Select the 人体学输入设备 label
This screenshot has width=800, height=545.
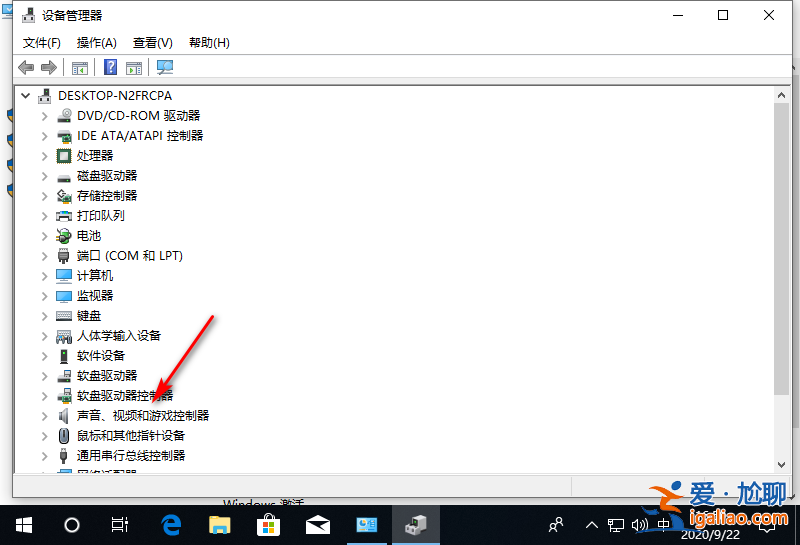(x=119, y=336)
